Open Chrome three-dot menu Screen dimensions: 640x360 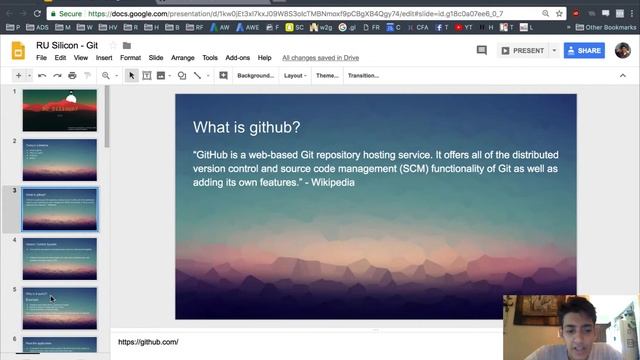point(632,13)
